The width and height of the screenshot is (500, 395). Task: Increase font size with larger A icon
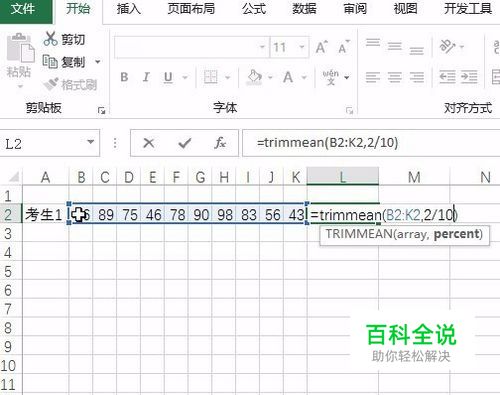[x=322, y=47]
